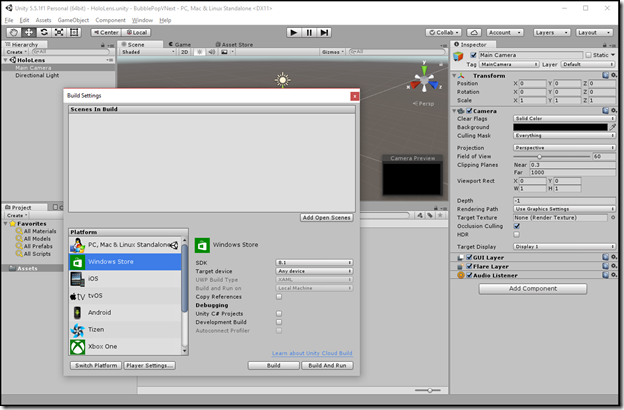
Task: Toggle Flare Layer component checkbox
Action: pos(469,266)
